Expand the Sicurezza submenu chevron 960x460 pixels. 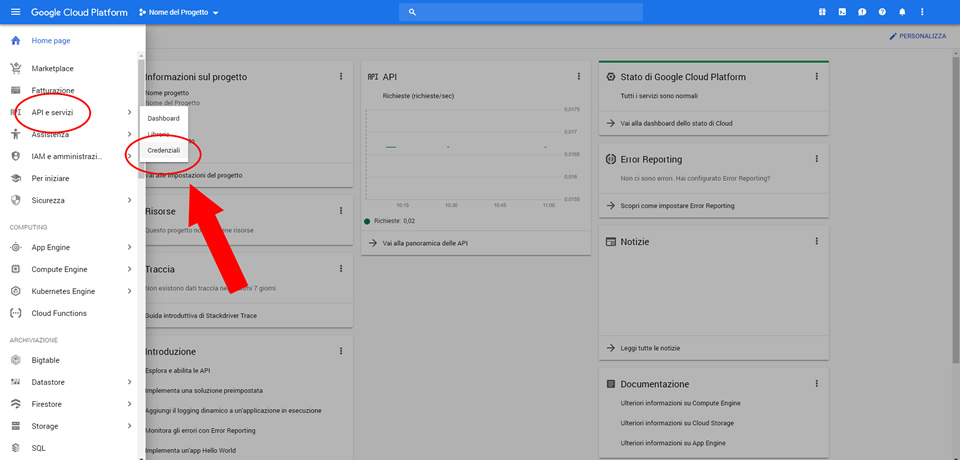click(x=129, y=200)
